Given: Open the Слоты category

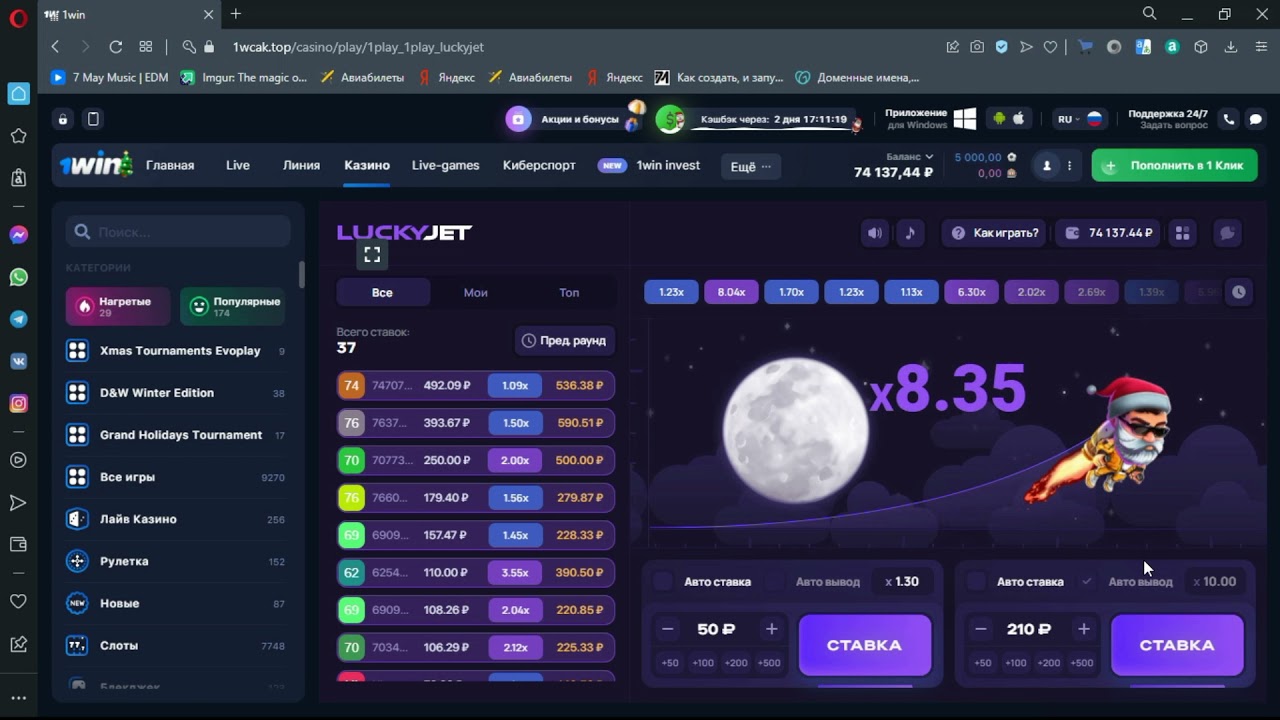Looking at the screenshot, I should 176,645.
